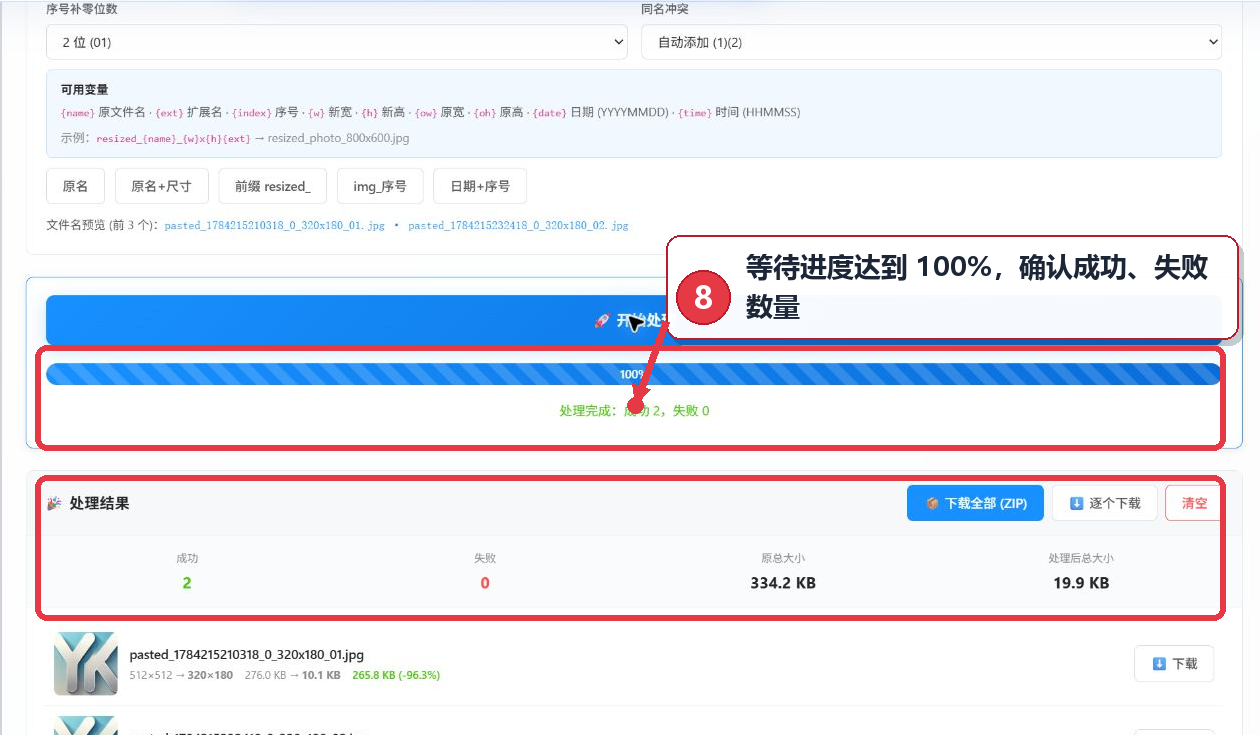Click preview filename pasted_1784215210318_0_320x180_01.jpg
The image size is (1260, 735).
[275, 226]
